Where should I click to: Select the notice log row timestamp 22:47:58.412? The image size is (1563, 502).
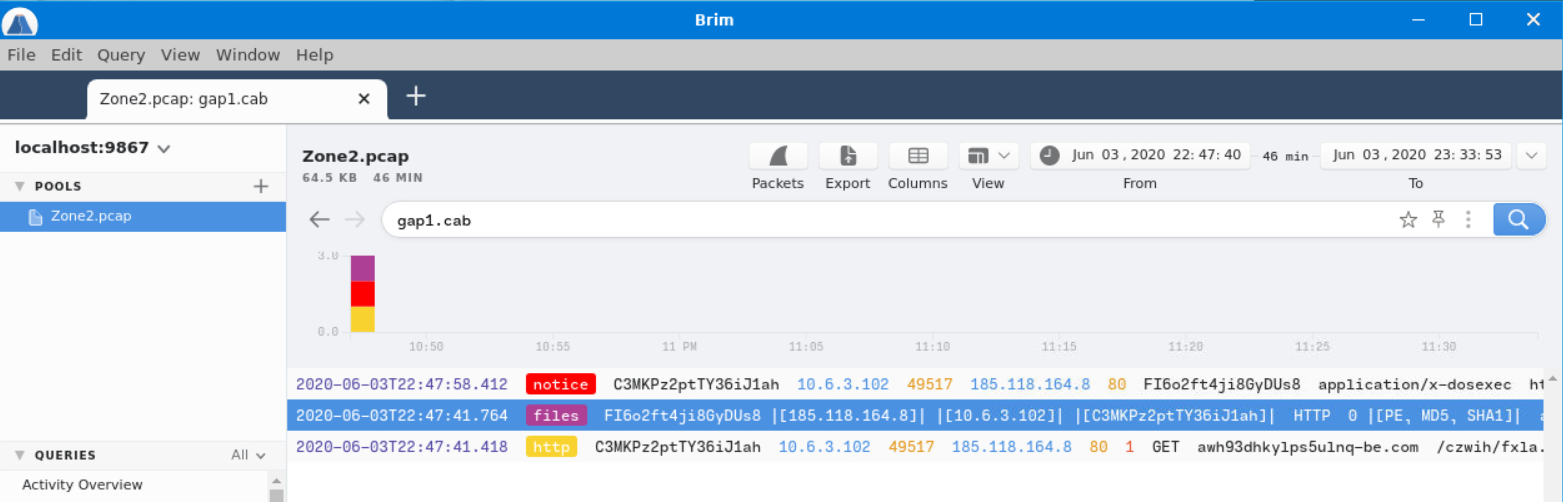click(x=401, y=384)
